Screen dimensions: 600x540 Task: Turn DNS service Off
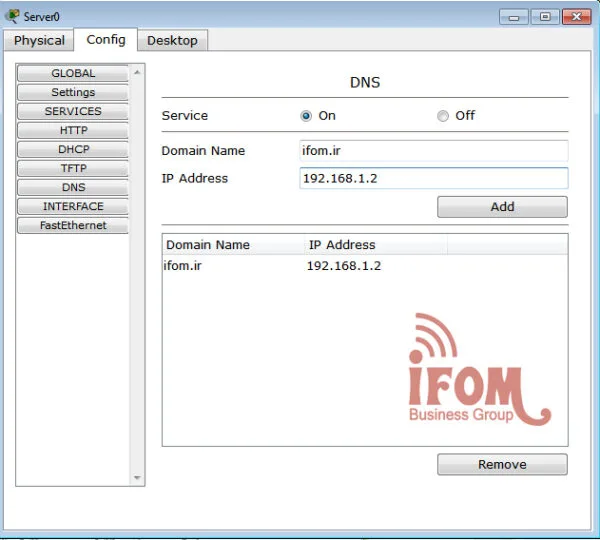tap(443, 116)
